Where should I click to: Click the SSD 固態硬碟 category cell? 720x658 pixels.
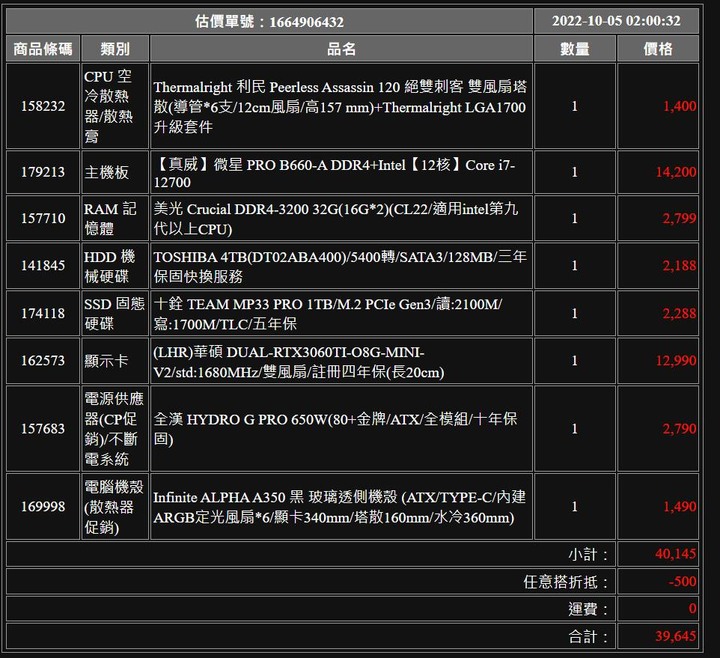[115, 313]
